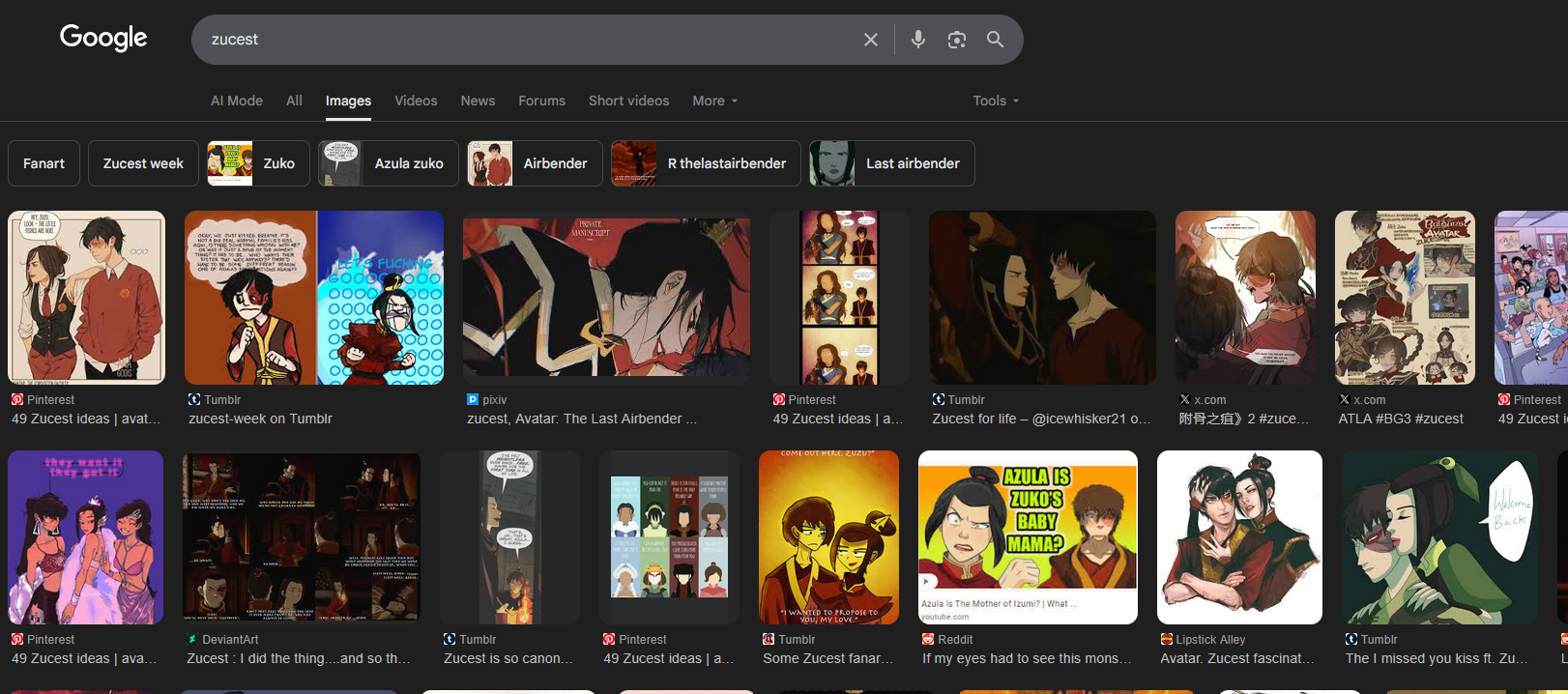Viewport: 1568px width, 694px height.
Task: Click the 'Zucest for life – @icewhisker21' link
Action: [x=1042, y=419]
